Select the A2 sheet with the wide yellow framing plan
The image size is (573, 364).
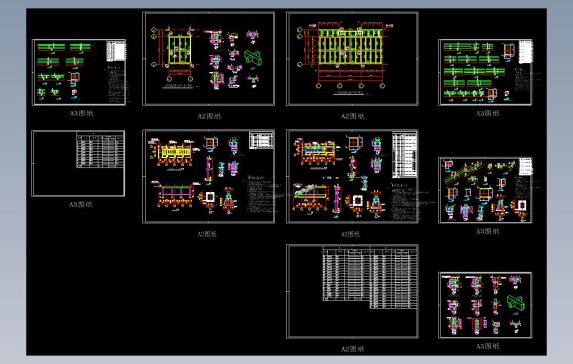[x=352, y=59]
